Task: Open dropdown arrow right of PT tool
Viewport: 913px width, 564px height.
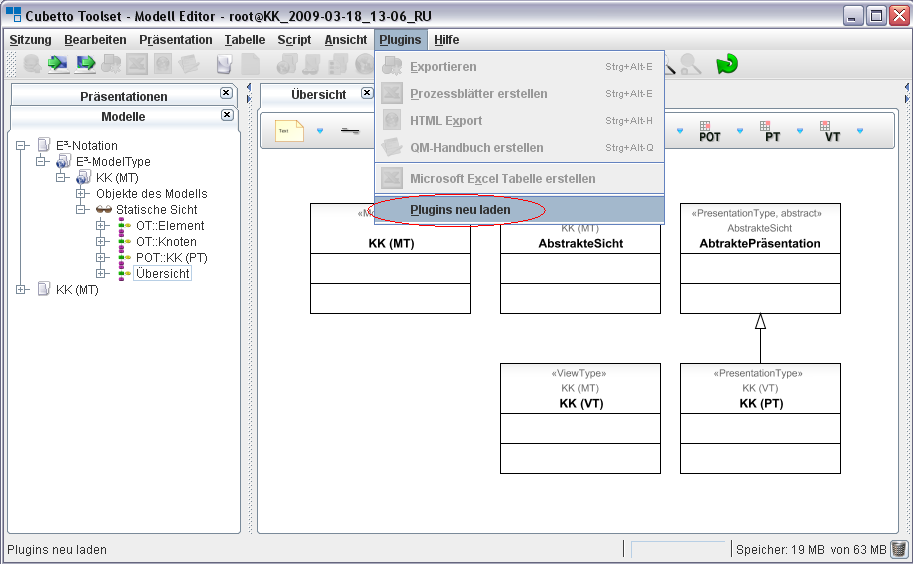Action: pyautogui.click(x=799, y=131)
